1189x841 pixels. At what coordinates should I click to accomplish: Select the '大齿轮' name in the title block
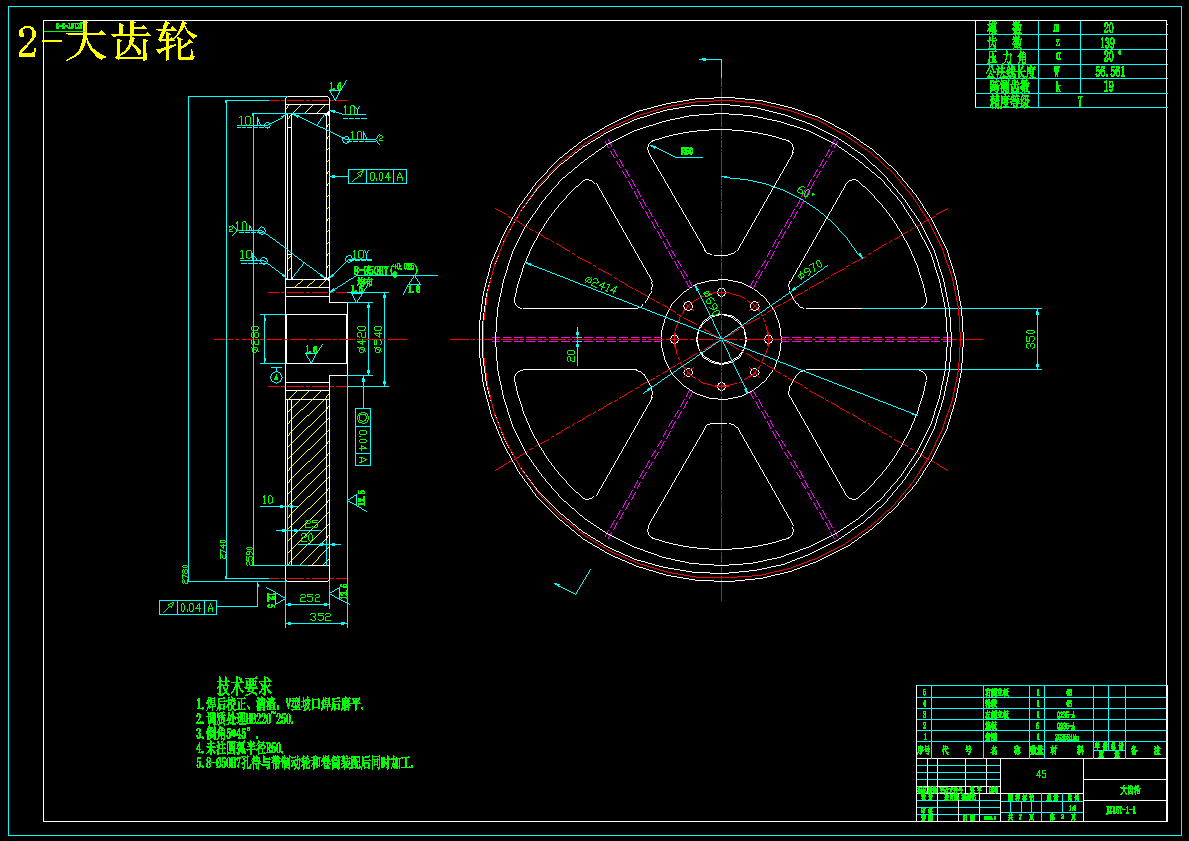[1130, 790]
